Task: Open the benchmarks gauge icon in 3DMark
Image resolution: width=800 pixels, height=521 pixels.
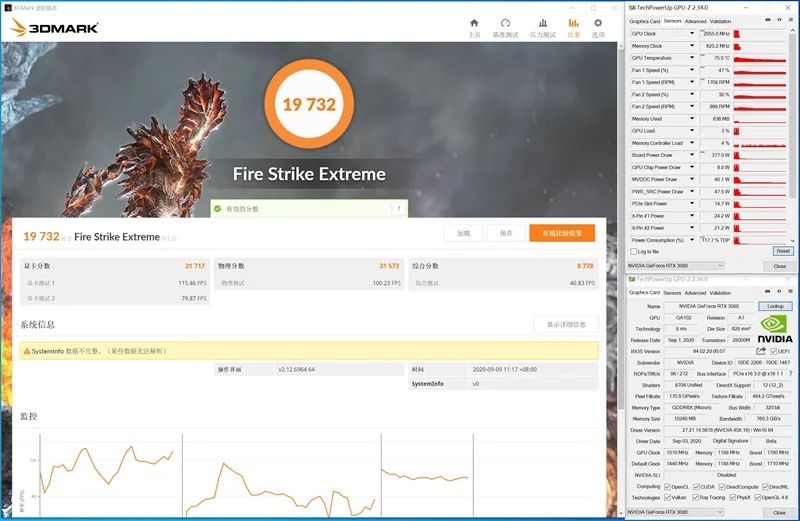Action: pyautogui.click(x=505, y=23)
